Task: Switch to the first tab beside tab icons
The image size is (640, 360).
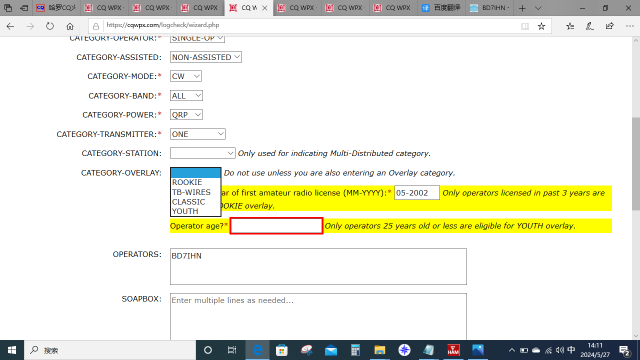Action: tap(56, 8)
